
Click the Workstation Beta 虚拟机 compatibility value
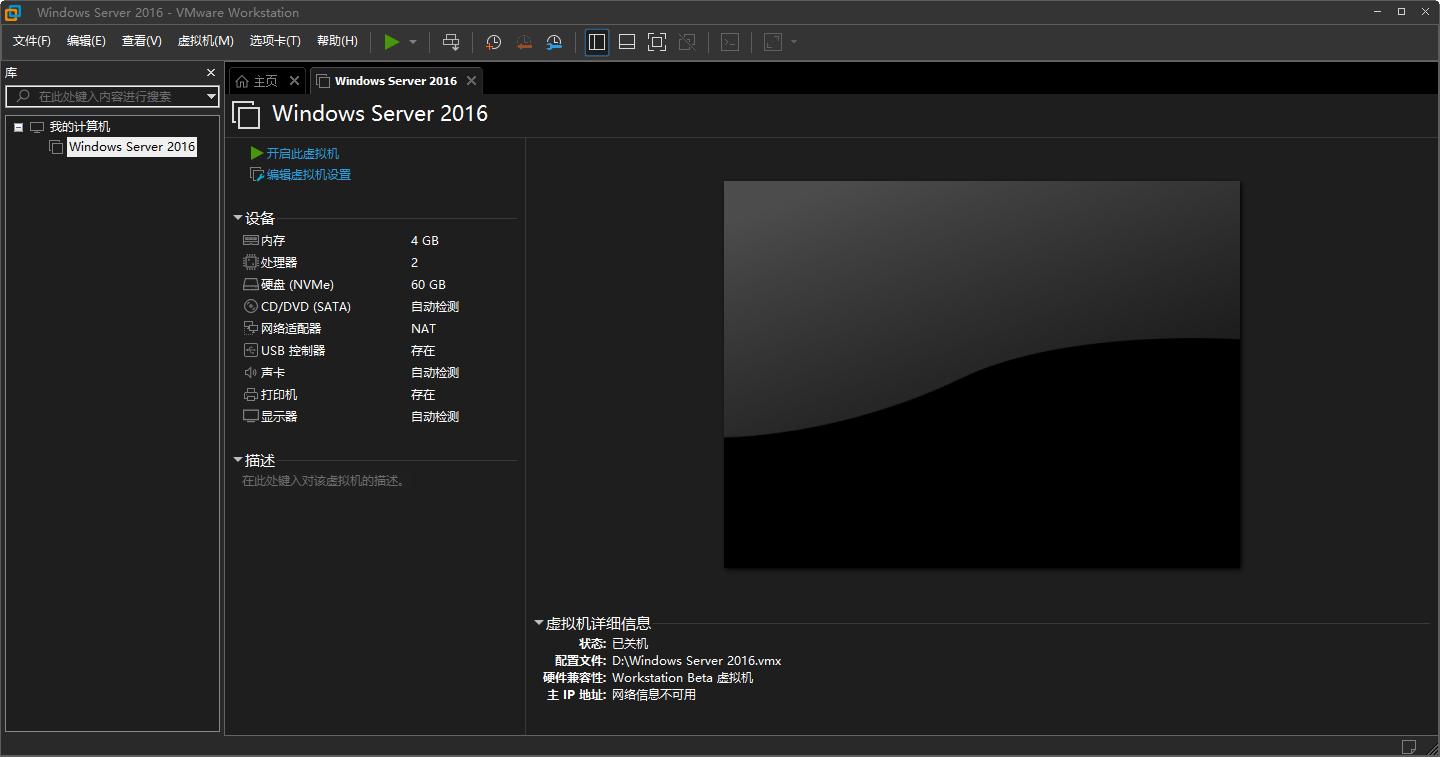683,678
